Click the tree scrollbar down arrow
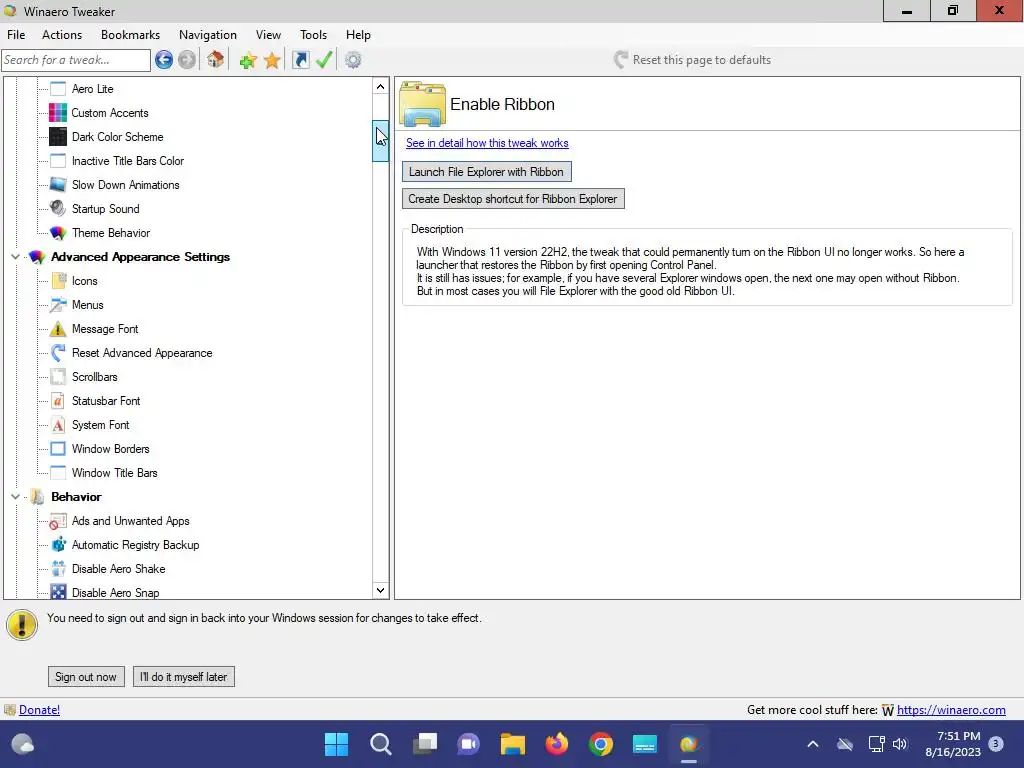The width and height of the screenshot is (1024, 768). (x=381, y=590)
